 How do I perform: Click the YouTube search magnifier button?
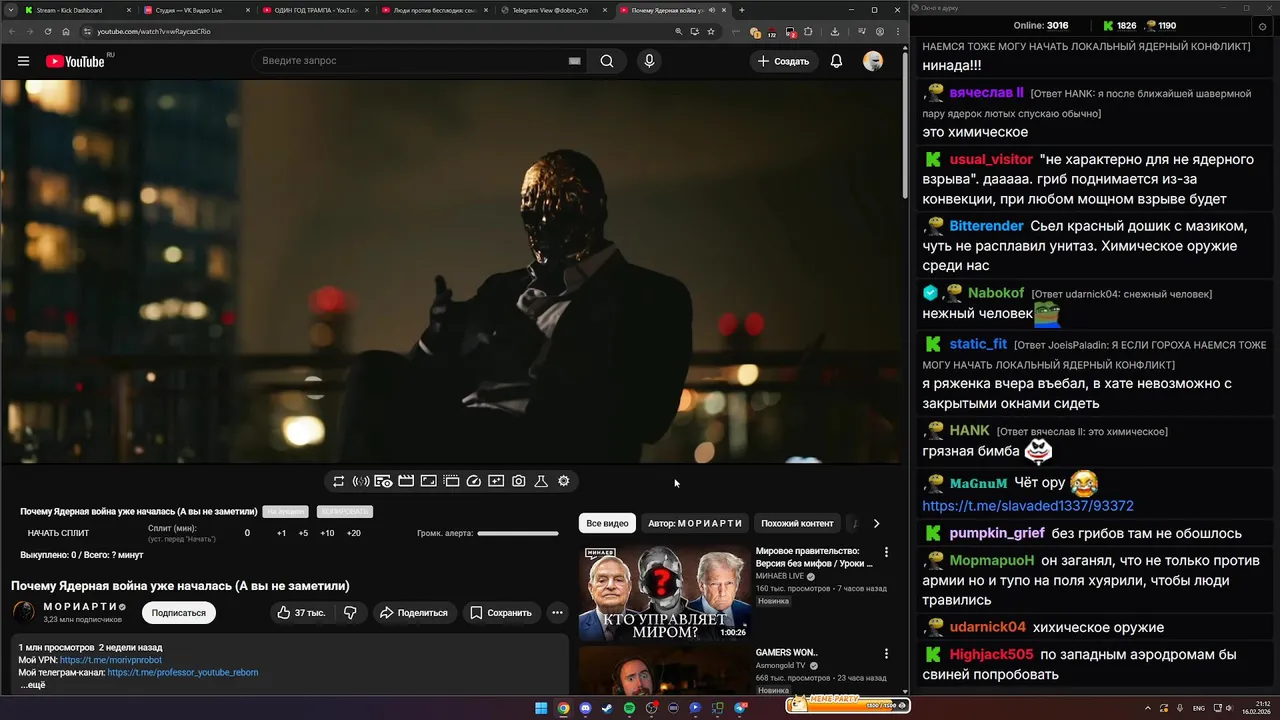coord(607,61)
